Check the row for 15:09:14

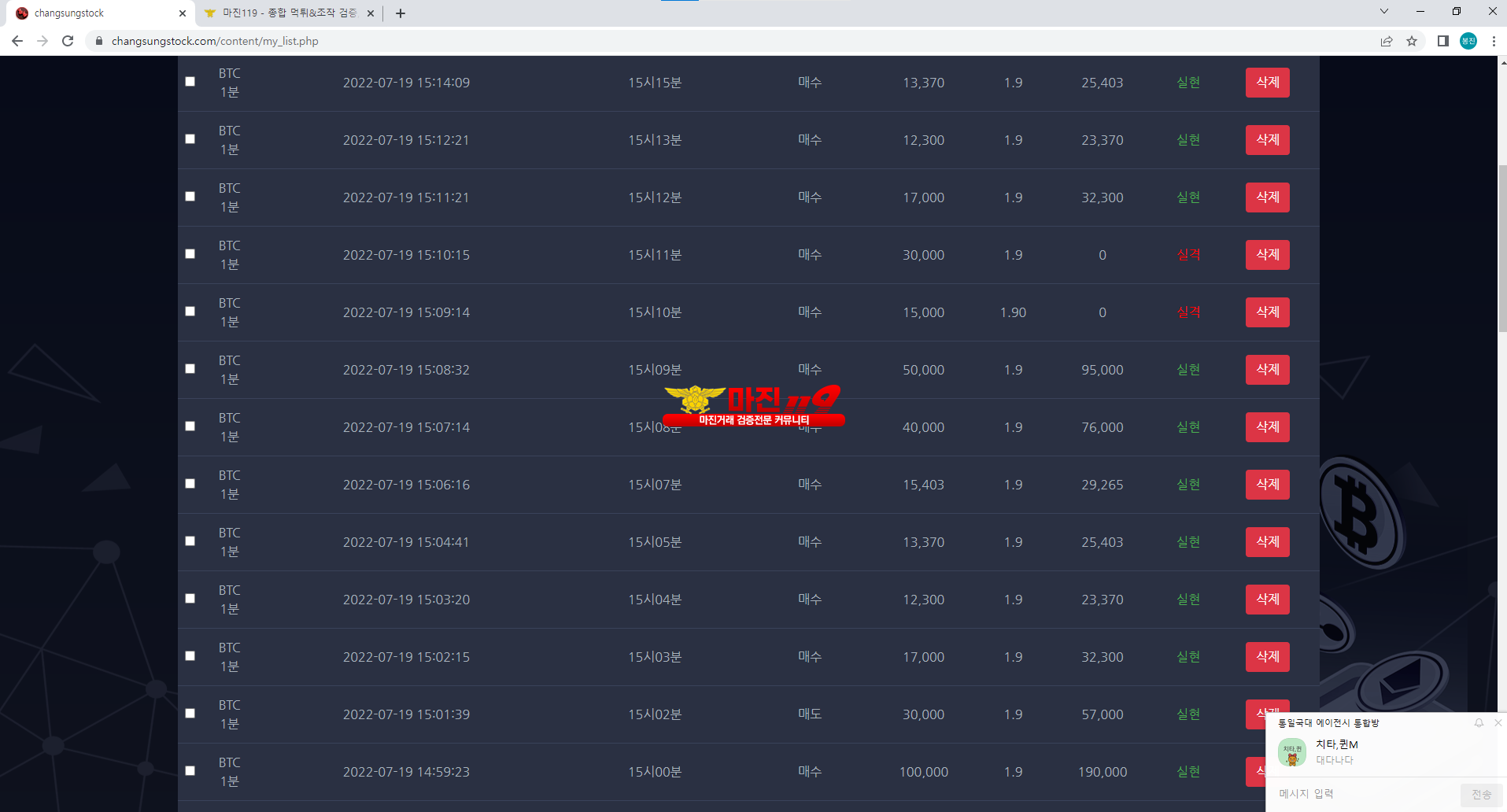pyautogui.click(x=190, y=312)
